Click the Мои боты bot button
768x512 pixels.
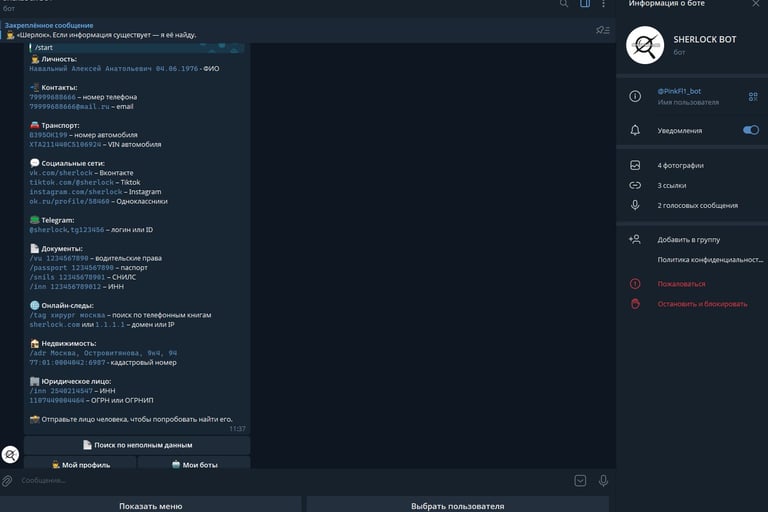tap(194, 463)
